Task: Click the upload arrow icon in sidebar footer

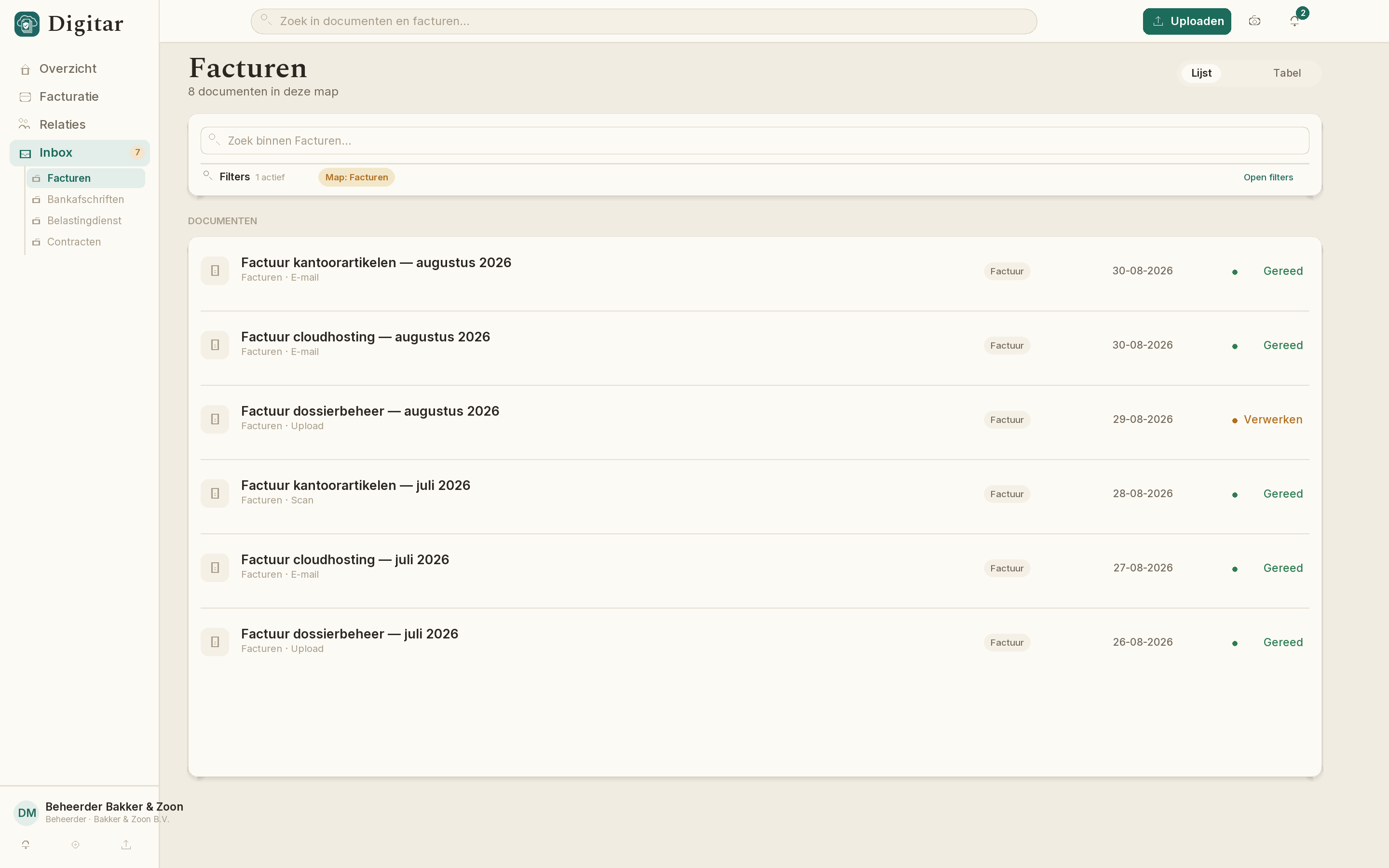Action: (x=126, y=844)
